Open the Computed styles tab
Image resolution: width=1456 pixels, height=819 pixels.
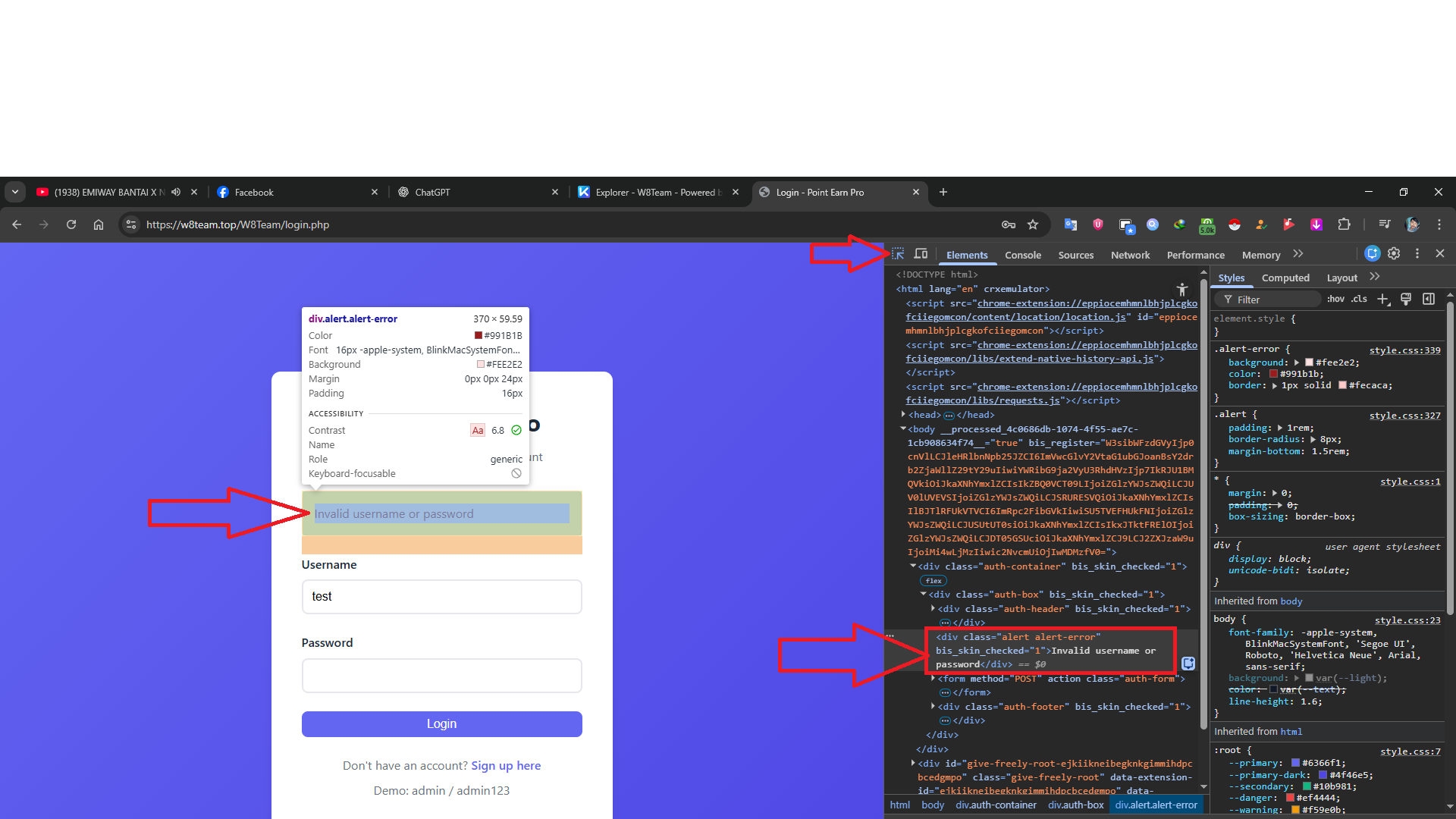pos(1285,278)
